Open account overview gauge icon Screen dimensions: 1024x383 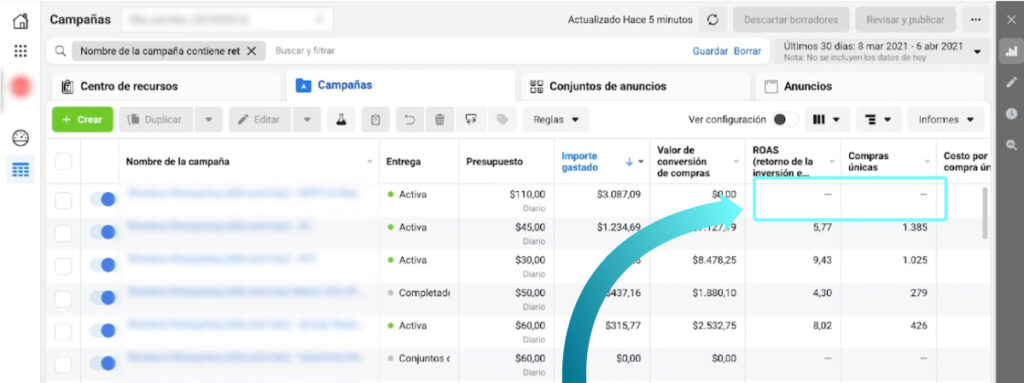coord(20,138)
